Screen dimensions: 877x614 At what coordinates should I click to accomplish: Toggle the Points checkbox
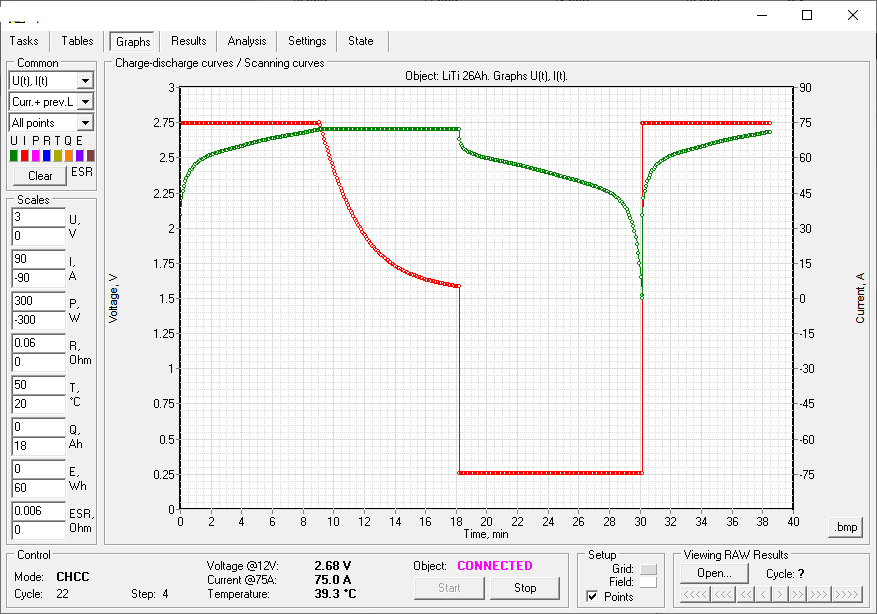[592, 597]
